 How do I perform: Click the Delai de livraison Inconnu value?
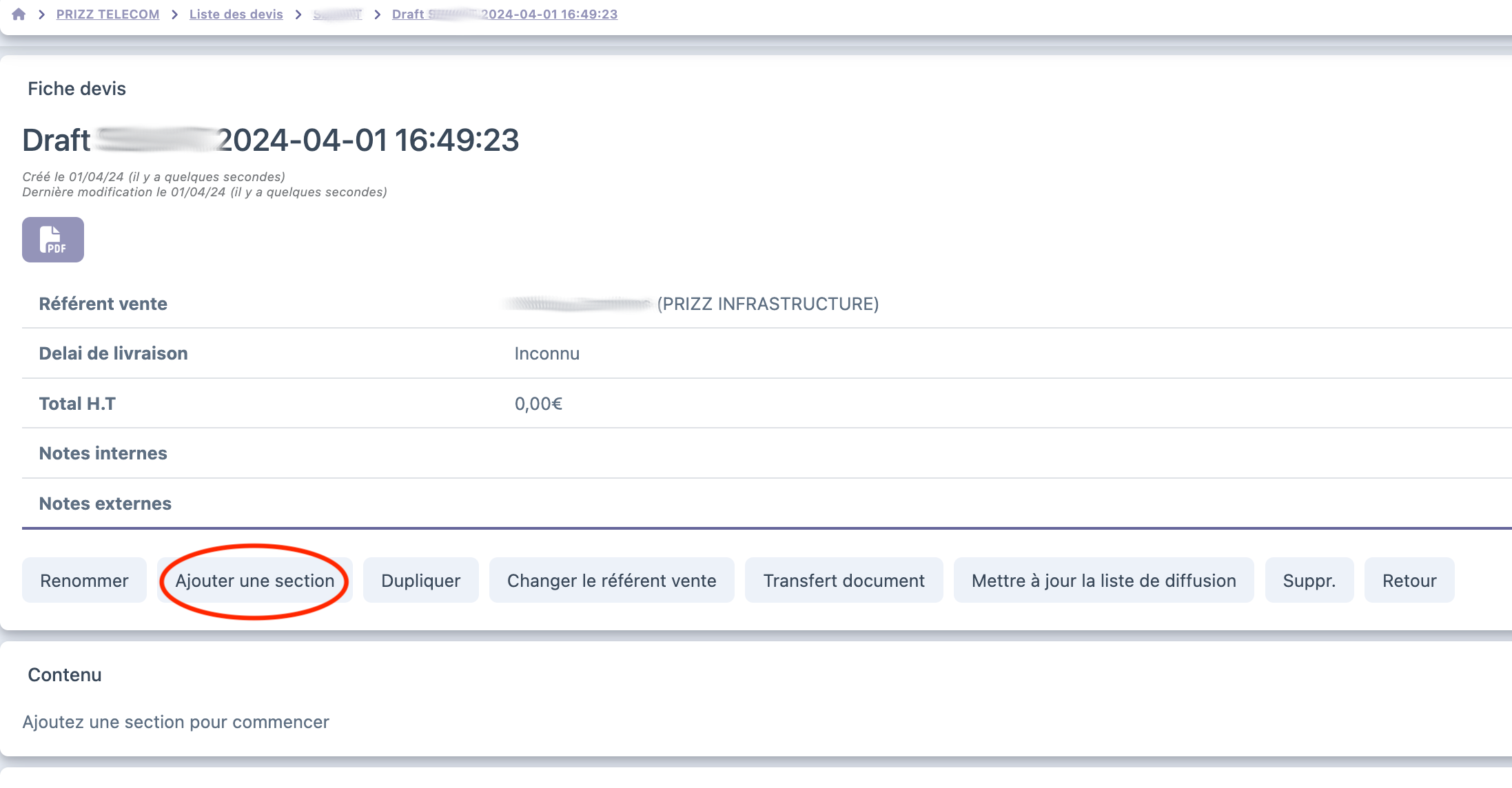[x=546, y=353]
